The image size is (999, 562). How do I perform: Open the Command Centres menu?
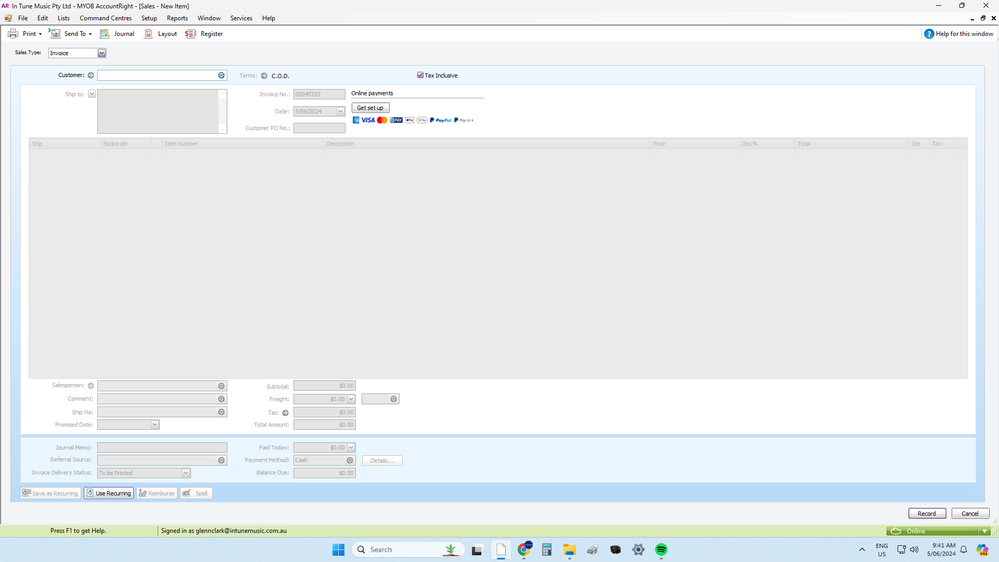105,18
